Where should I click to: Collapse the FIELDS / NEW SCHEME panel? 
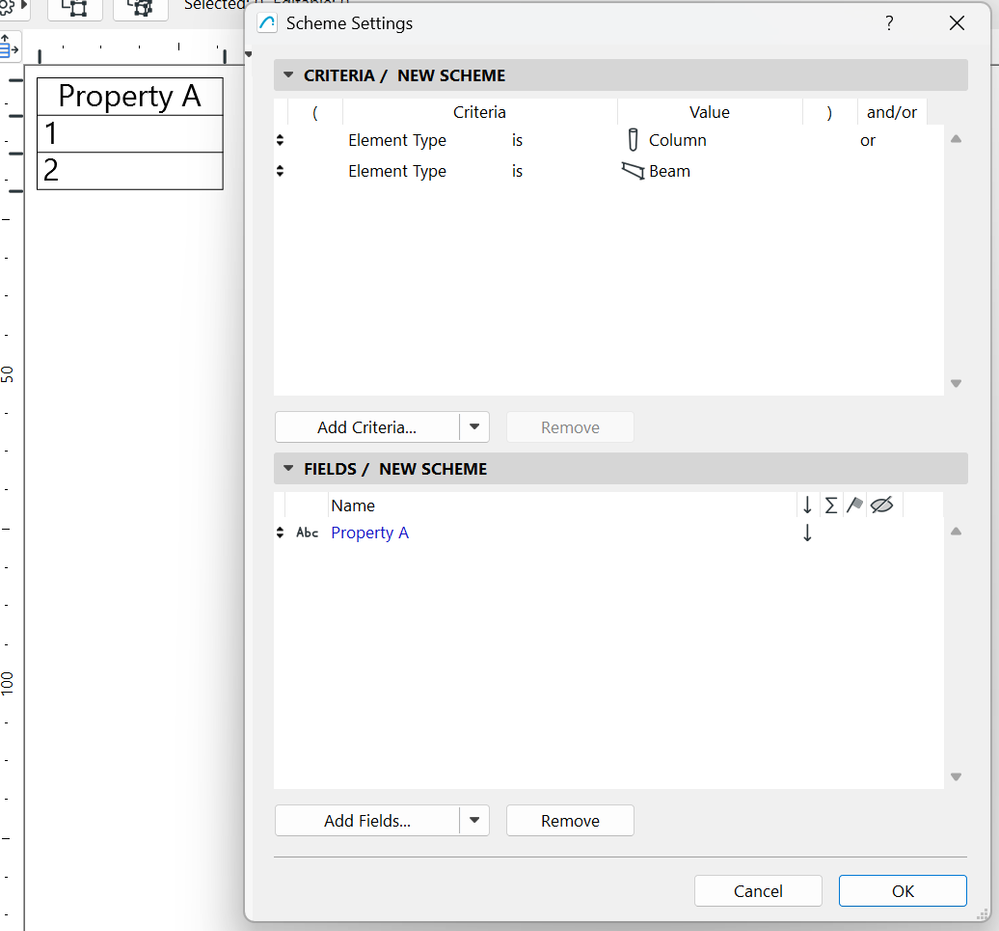click(x=289, y=468)
